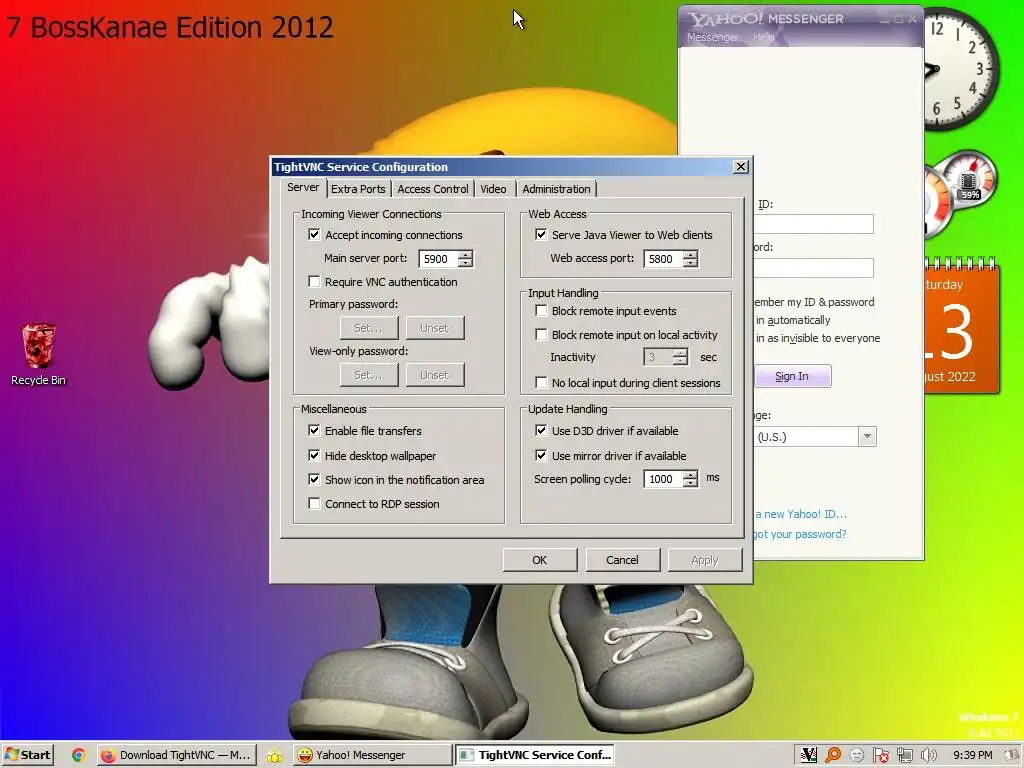Click the TightVNC tray icon
1024x768 pixels.
point(808,755)
